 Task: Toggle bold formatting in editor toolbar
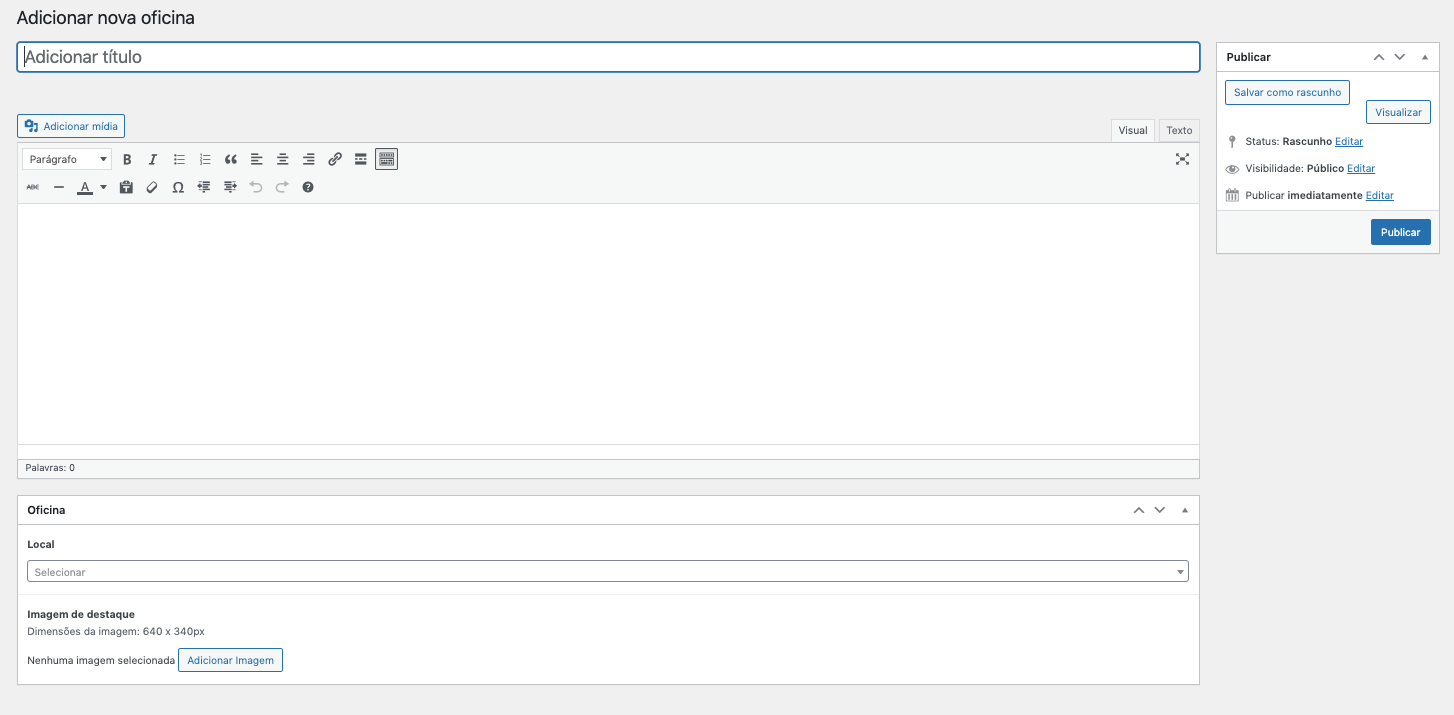[x=127, y=159]
